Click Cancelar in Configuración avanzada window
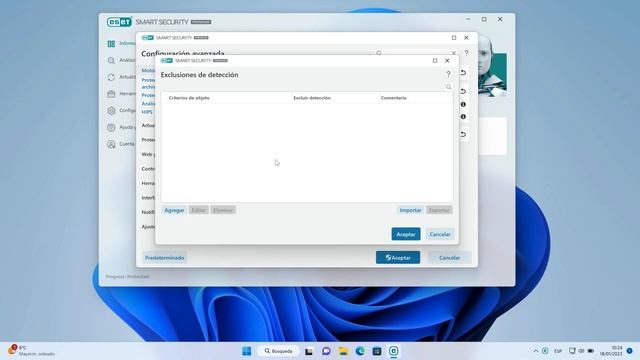 point(449,258)
